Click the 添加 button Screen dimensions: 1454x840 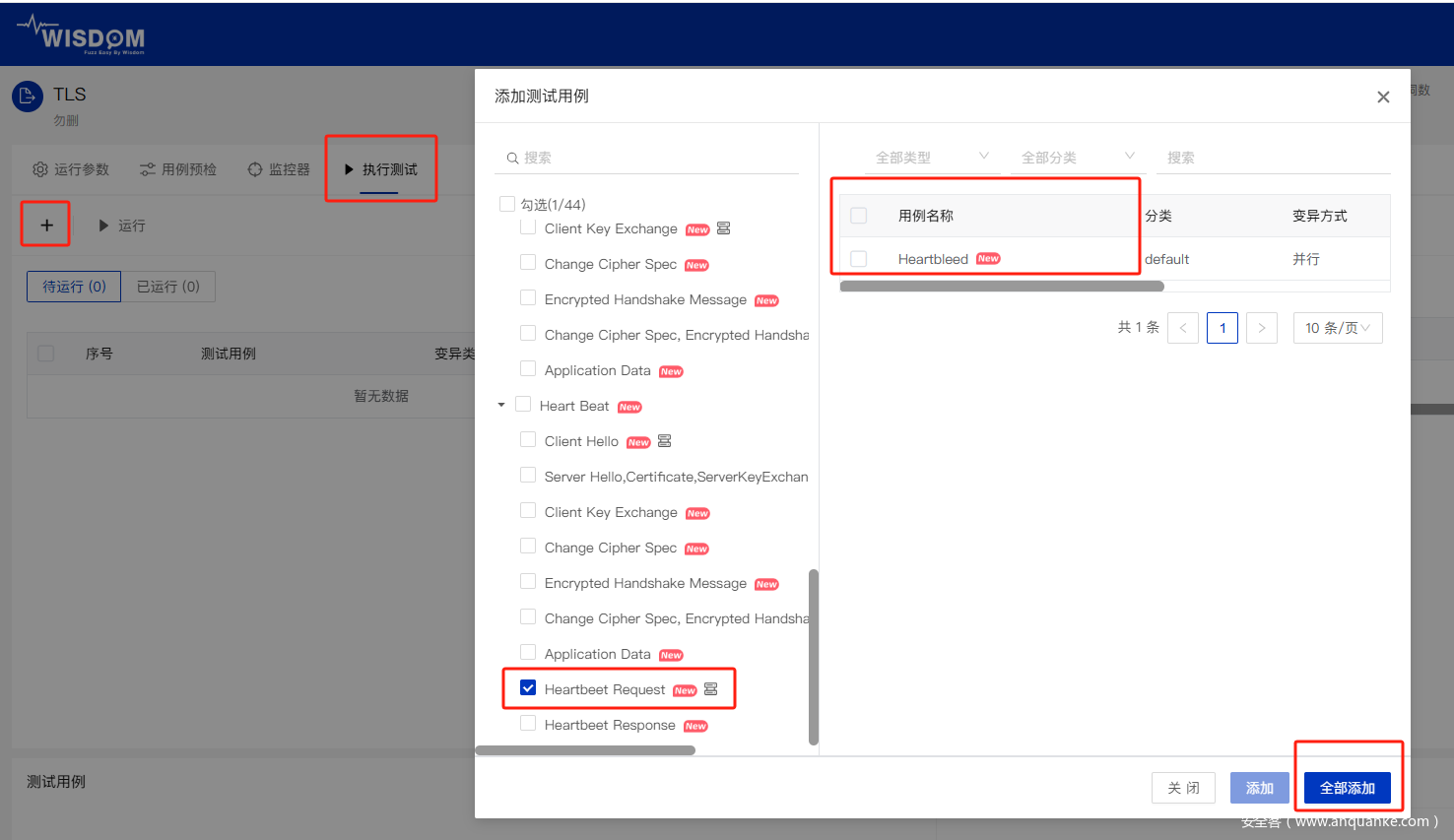[1260, 788]
